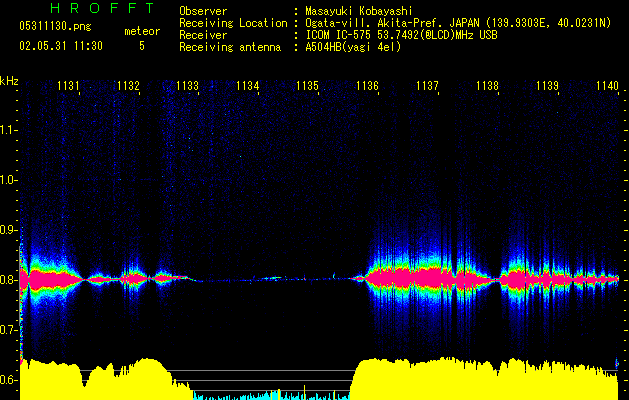Click the 0.8 frequency axis label
The width and height of the screenshot is (629, 400).
pos(9,280)
